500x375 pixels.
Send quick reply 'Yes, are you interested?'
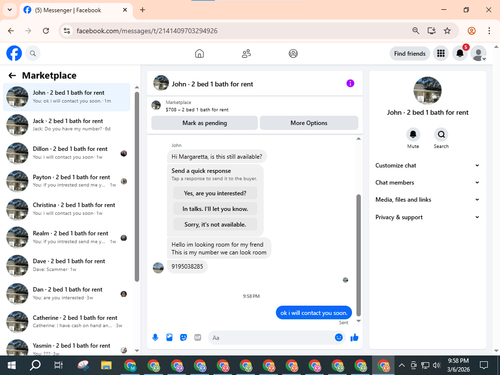pos(215,193)
